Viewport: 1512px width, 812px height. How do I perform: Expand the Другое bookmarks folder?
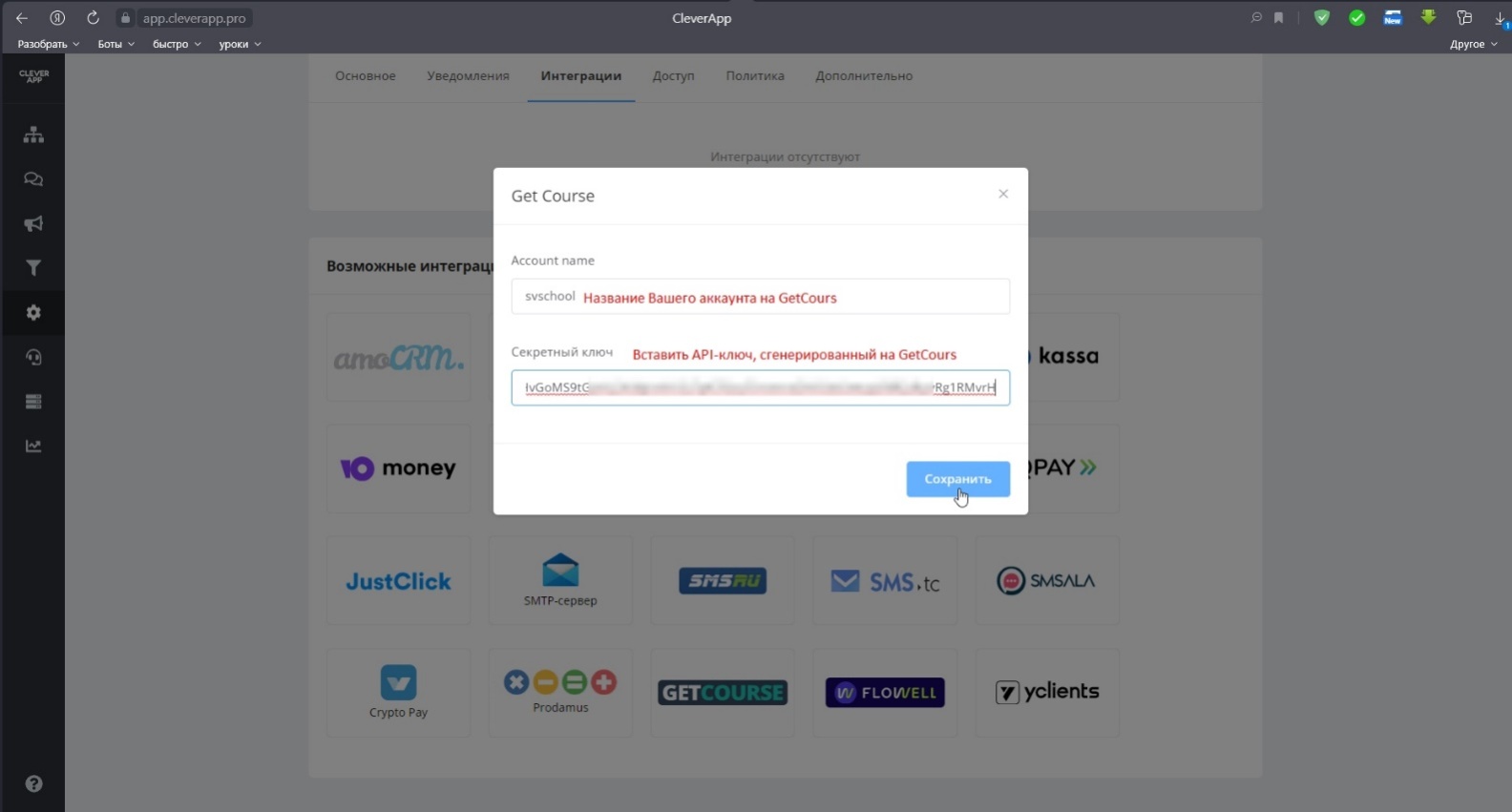coord(1473,44)
